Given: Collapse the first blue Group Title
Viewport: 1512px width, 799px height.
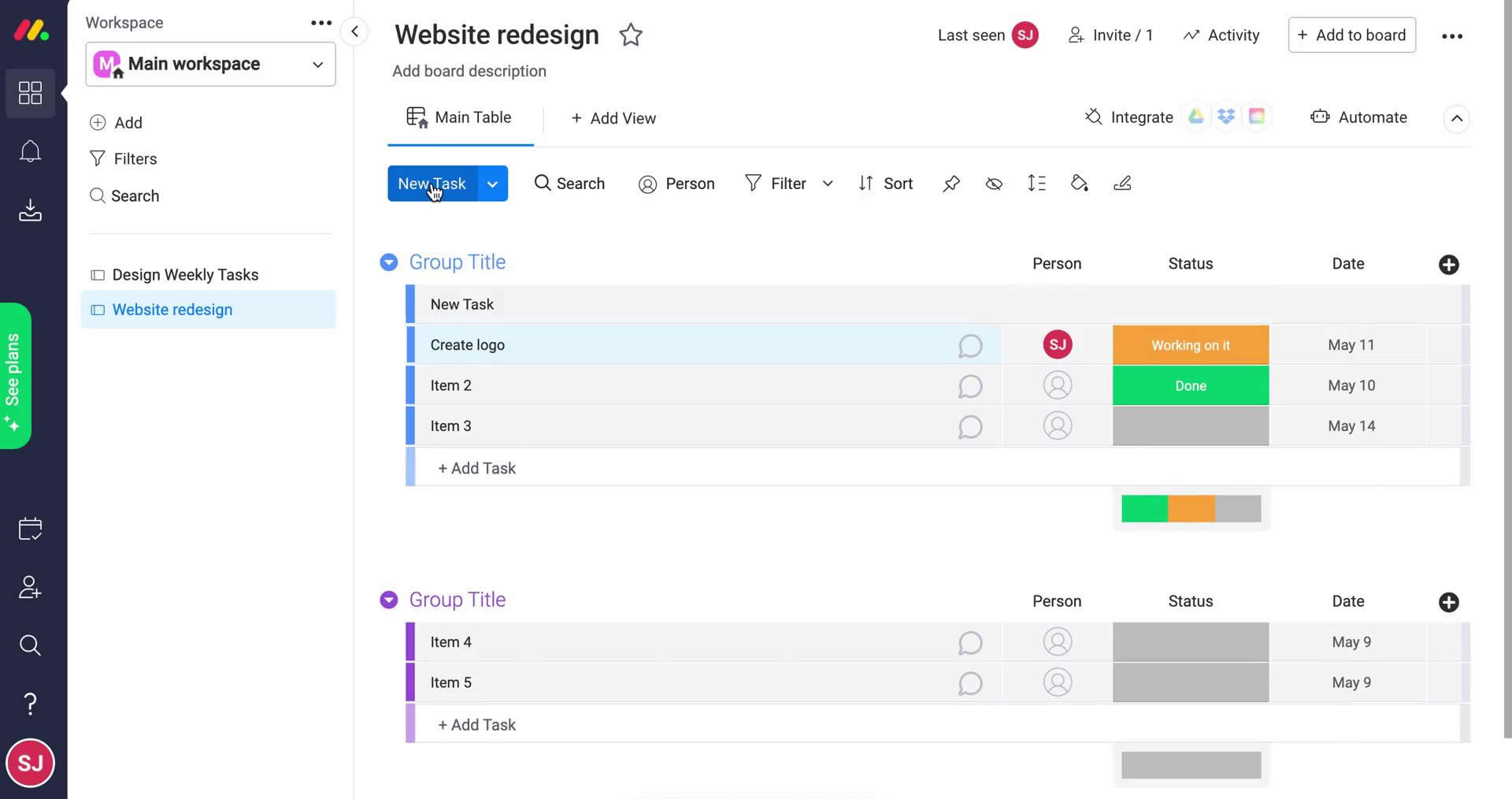Looking at the screenshot, I should pos(389,262).
